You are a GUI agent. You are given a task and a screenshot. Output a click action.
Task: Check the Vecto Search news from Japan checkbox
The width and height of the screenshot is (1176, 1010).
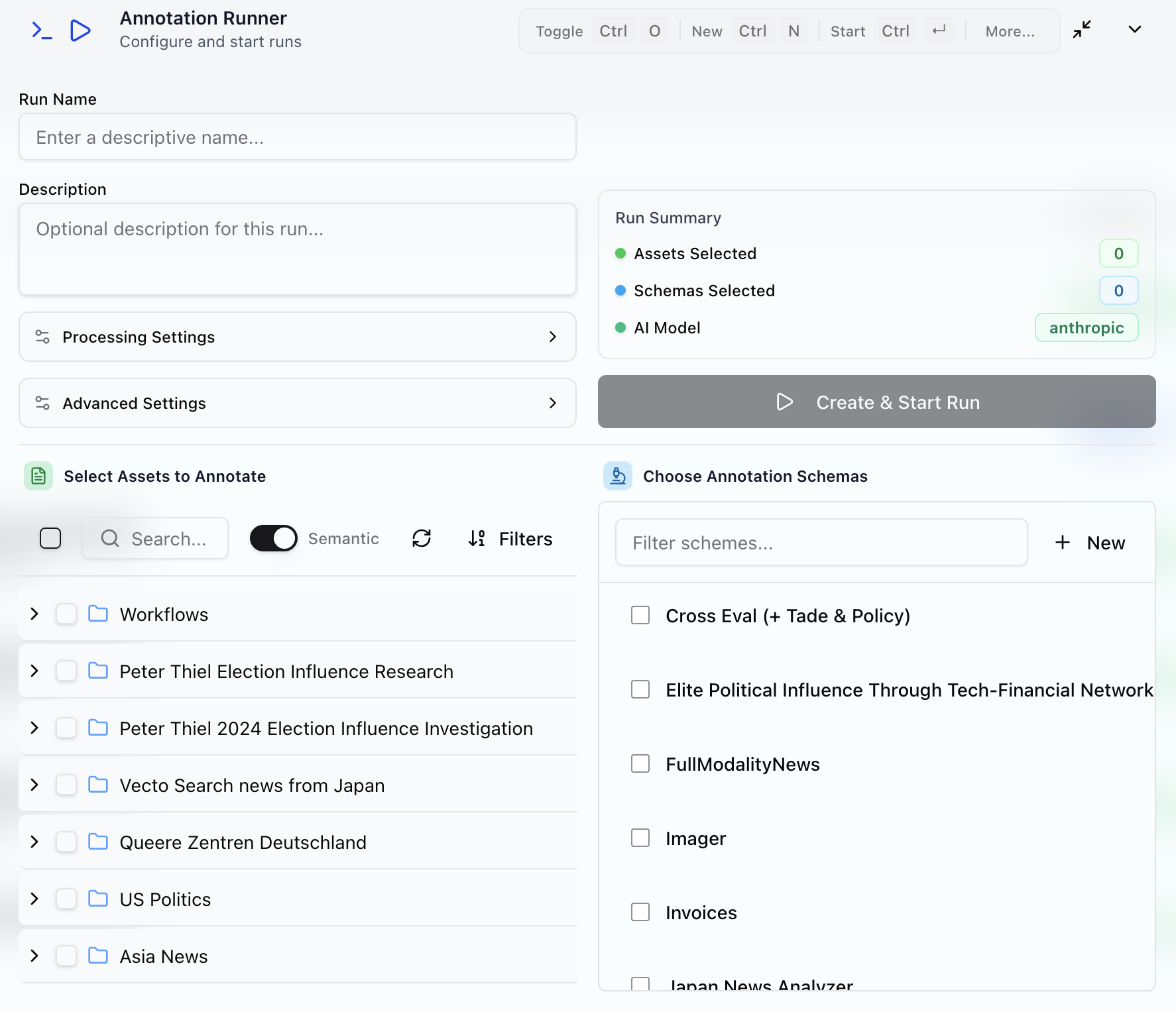pos(66,785)
